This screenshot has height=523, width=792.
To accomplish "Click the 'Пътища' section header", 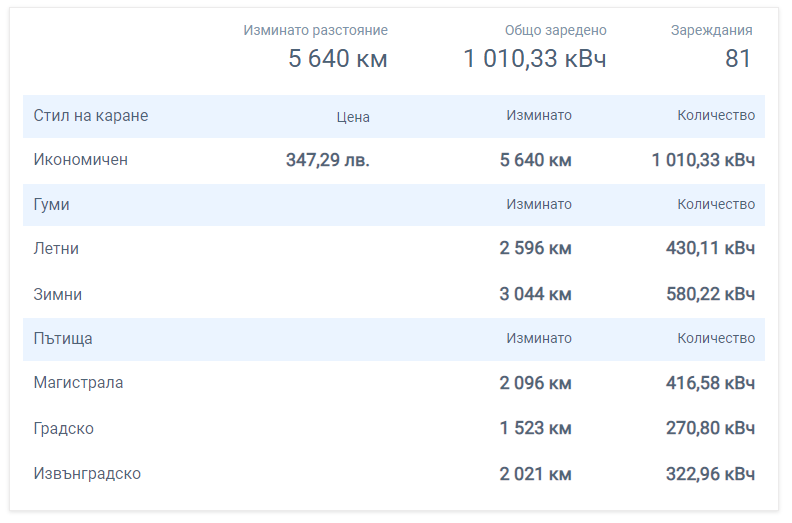I will click(x=63, y=339).
